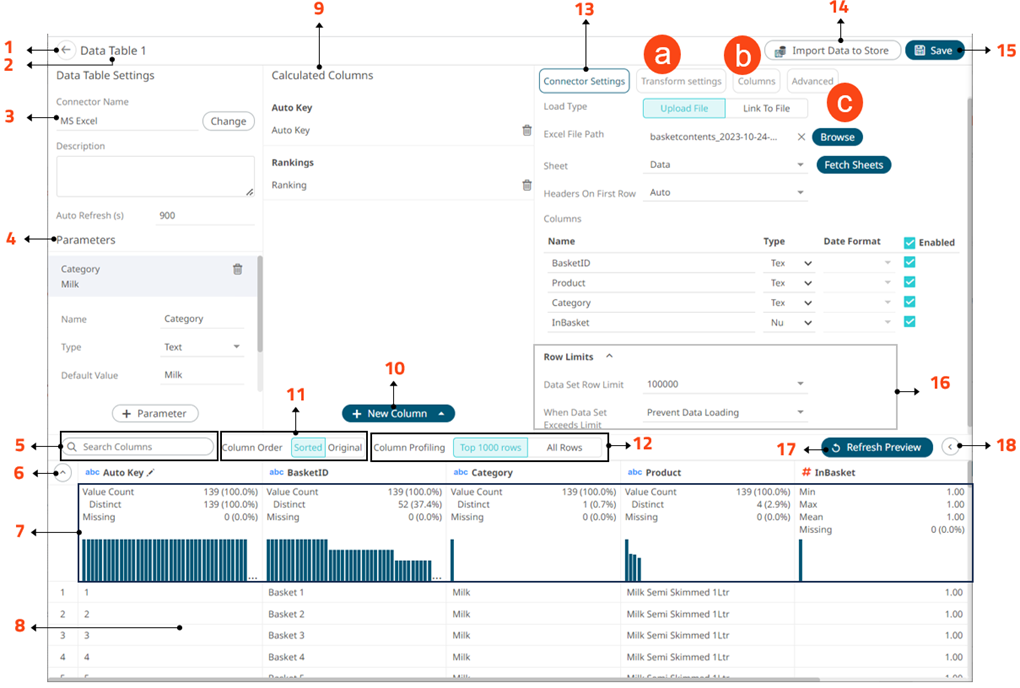The image size is (1020, 688).
Task: Delete the Category parameter via trash icon
Action: pyautogui.click(x=237, y=269)
